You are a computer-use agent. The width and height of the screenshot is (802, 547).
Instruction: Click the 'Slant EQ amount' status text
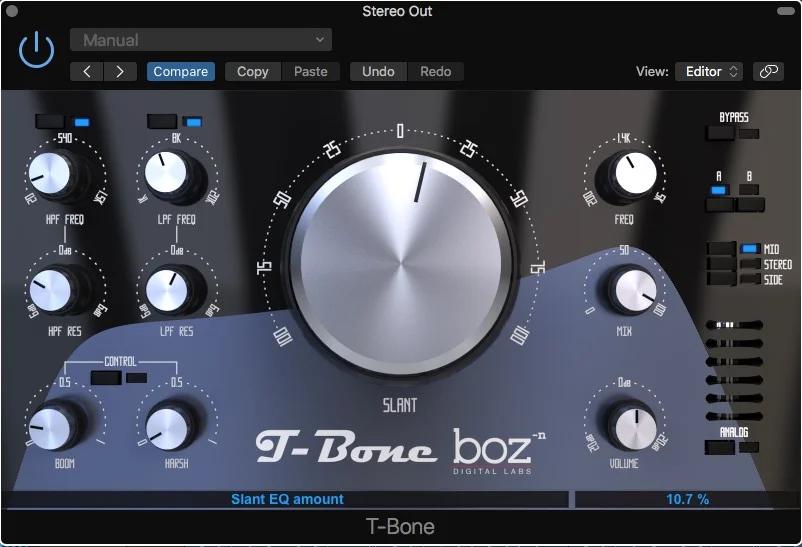tap(287, 499)
